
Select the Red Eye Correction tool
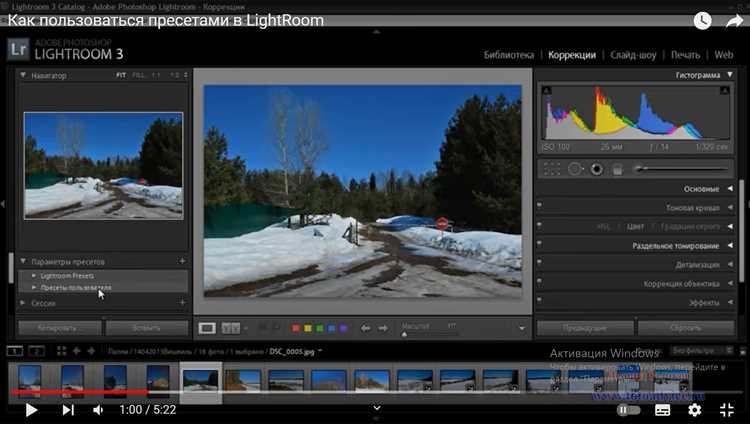click(596, 169)
